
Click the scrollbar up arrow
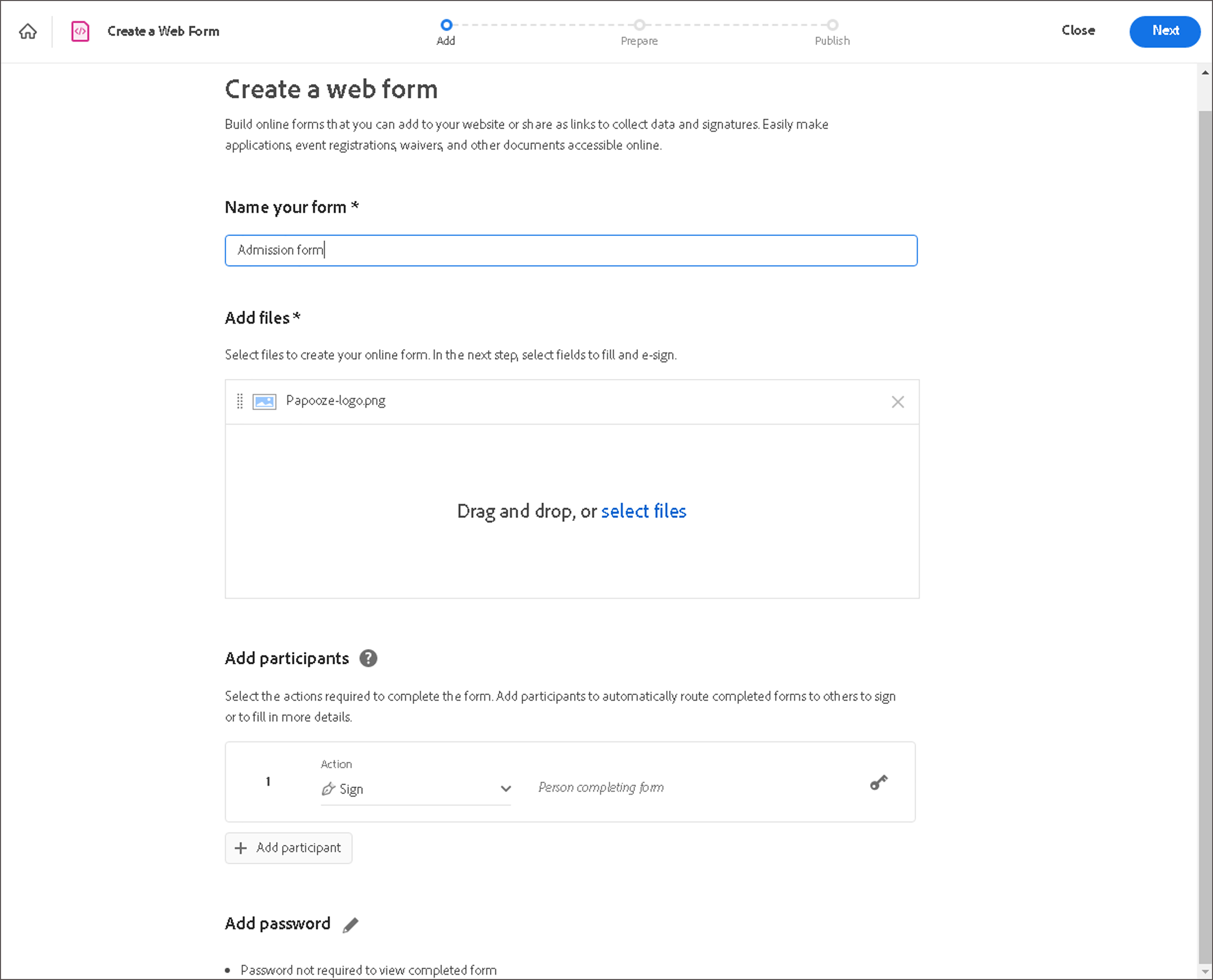click(x=1205, y=73)
